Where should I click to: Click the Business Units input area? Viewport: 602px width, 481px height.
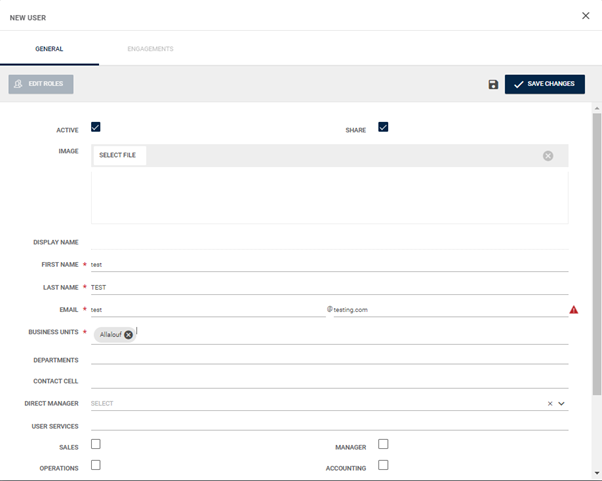329,335
